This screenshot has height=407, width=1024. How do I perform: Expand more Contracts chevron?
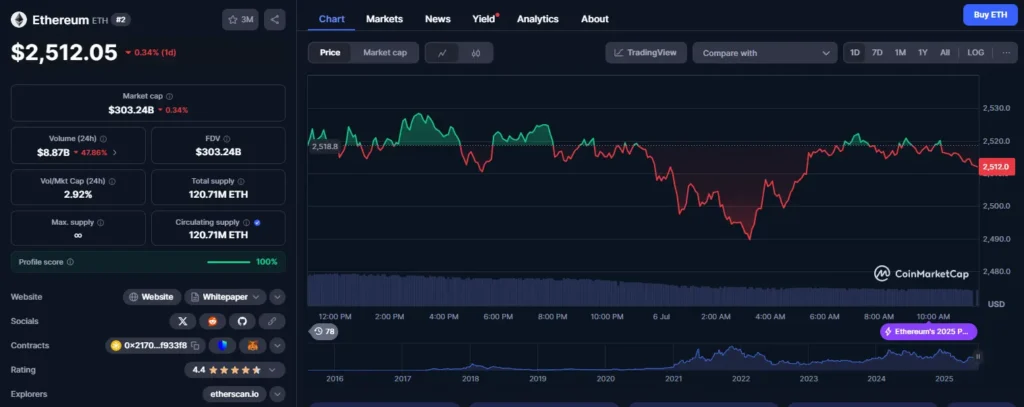[278, 346]
